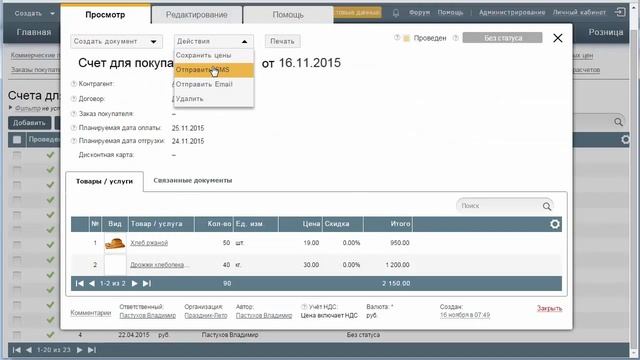Click help icon beside Заказ покупателя
Viewport: 640px width, 360px height.
coord(74,114)
